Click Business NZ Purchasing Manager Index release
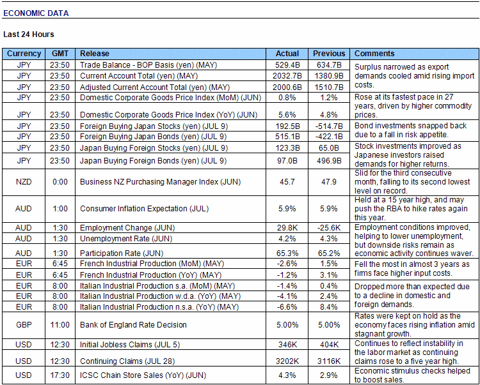 [160, 182]
